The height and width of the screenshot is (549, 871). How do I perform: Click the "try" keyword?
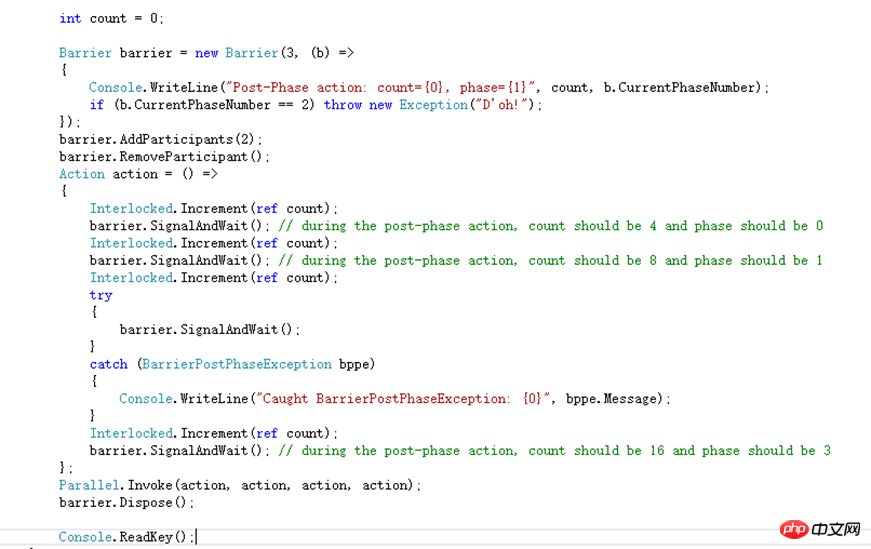click(101, 295)
